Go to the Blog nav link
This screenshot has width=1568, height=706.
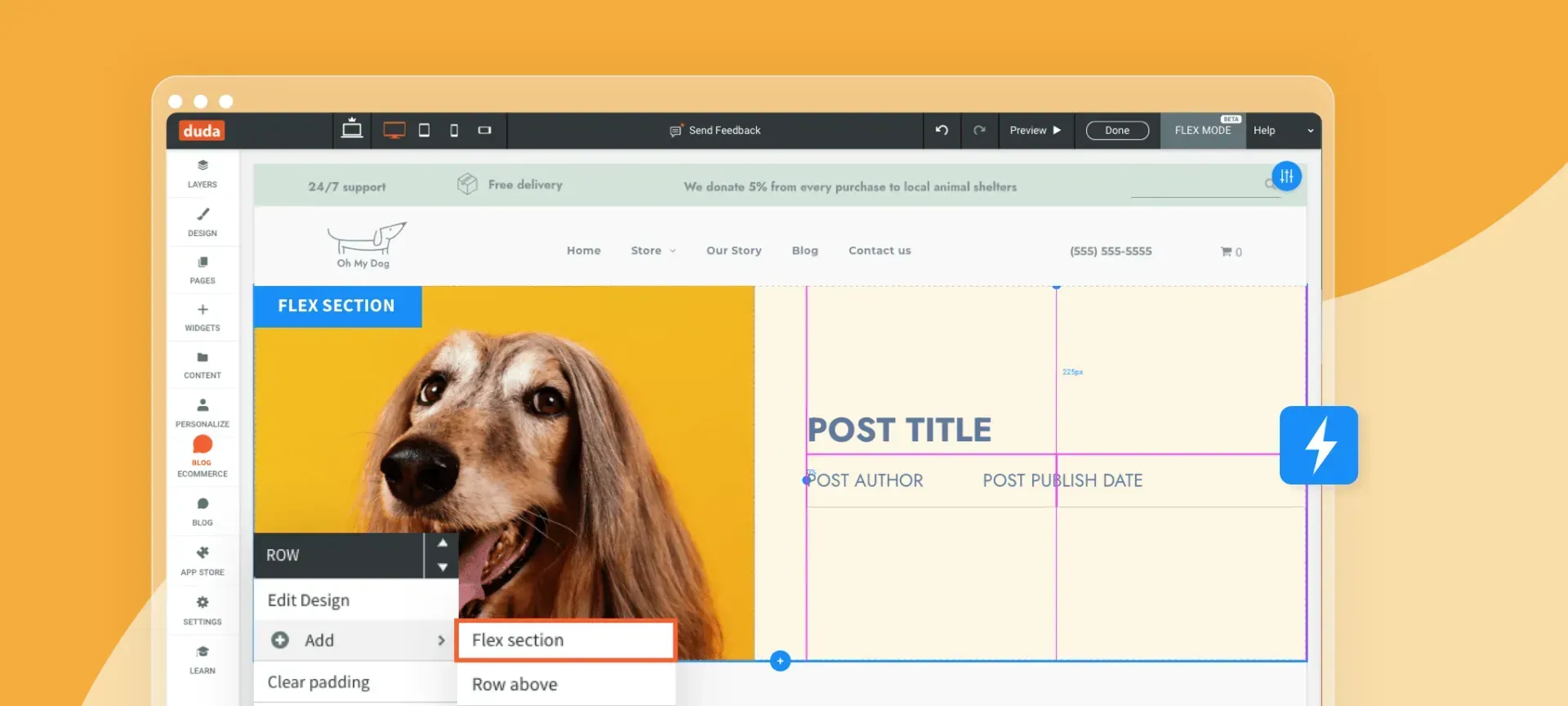pos(805,251)
